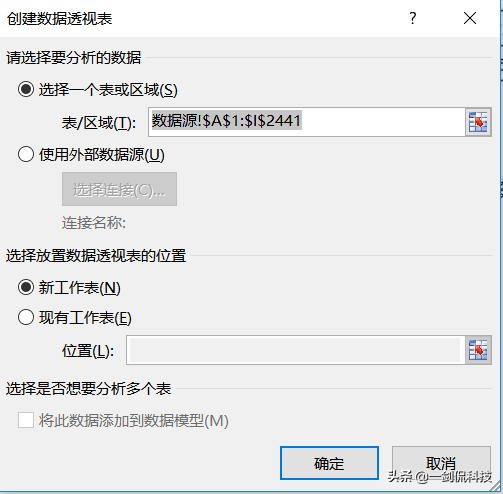The image size is (503, 494).
Task: Choose the 新工作表 radio option
Action: (26, 287)
